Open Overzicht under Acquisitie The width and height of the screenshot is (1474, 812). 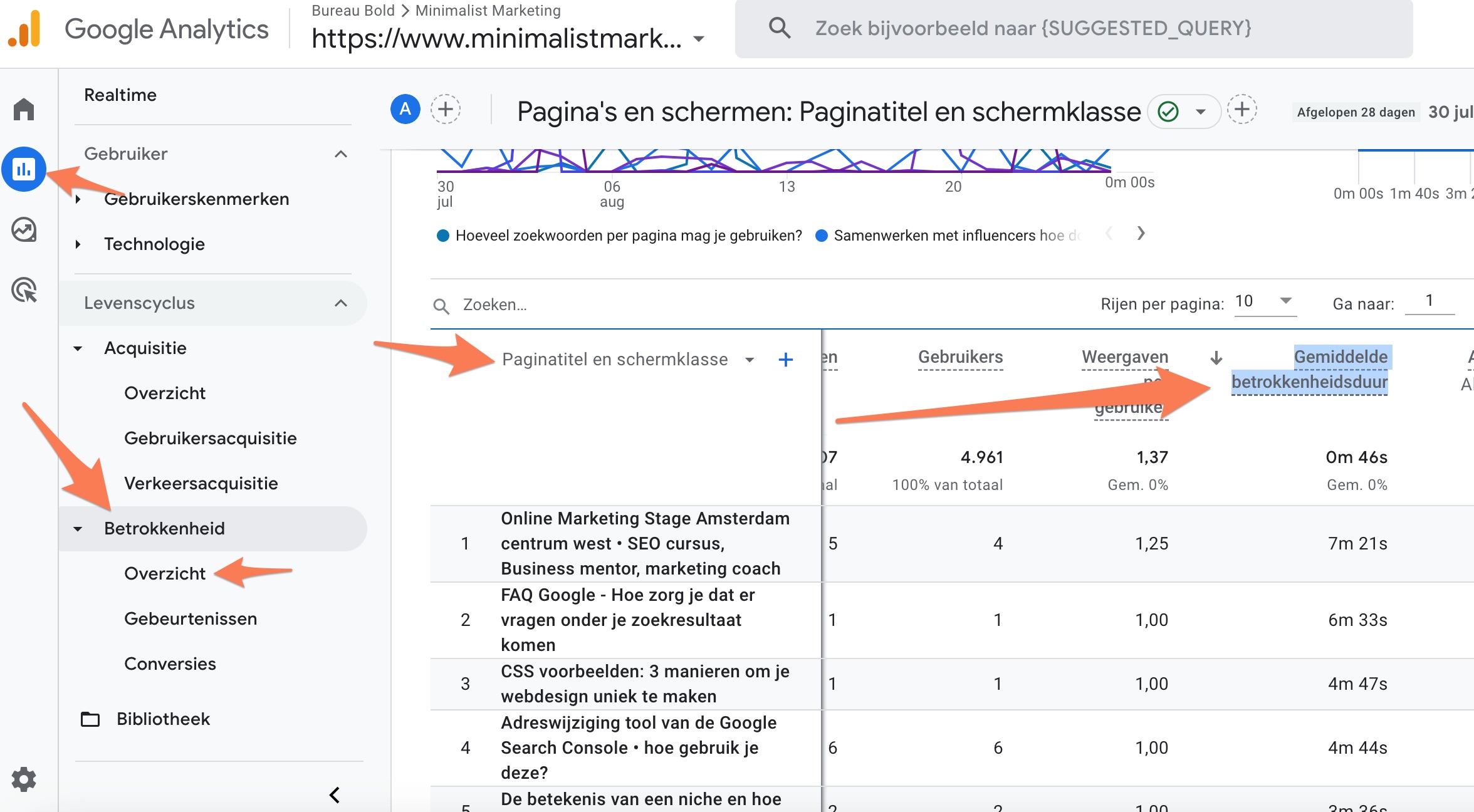coord(165,393)
